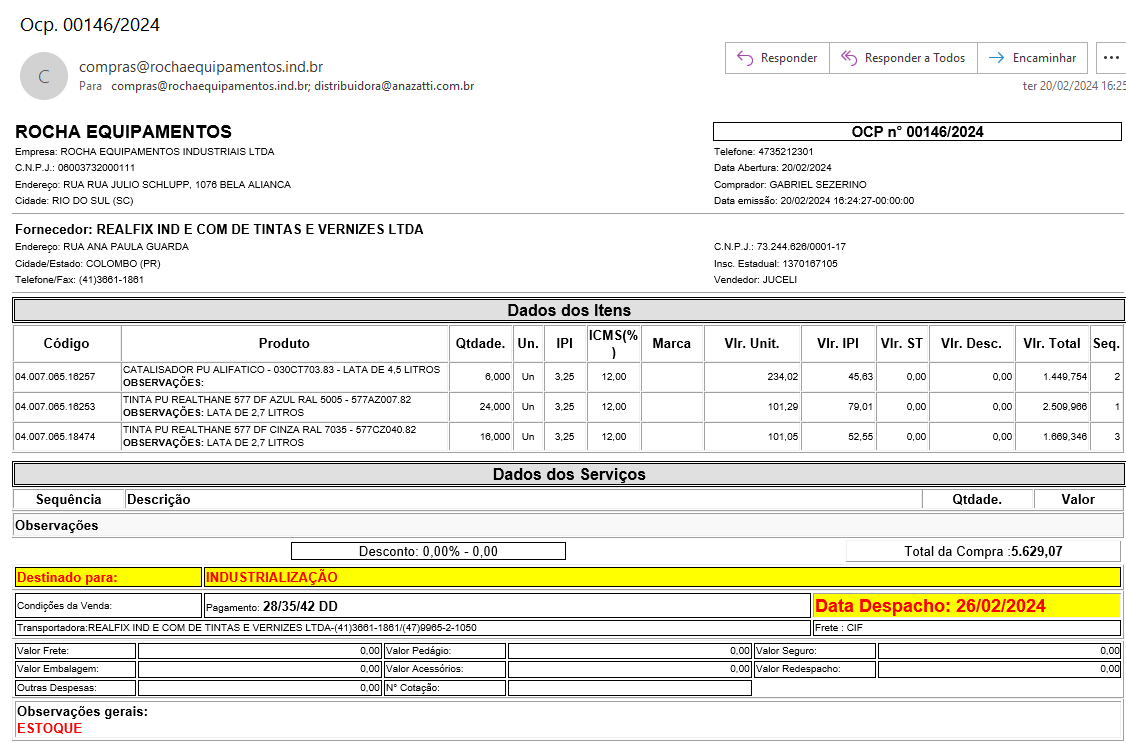Click the Responder reply arrow button
This screenshot has width=1126, height=743.
(777, 58)
